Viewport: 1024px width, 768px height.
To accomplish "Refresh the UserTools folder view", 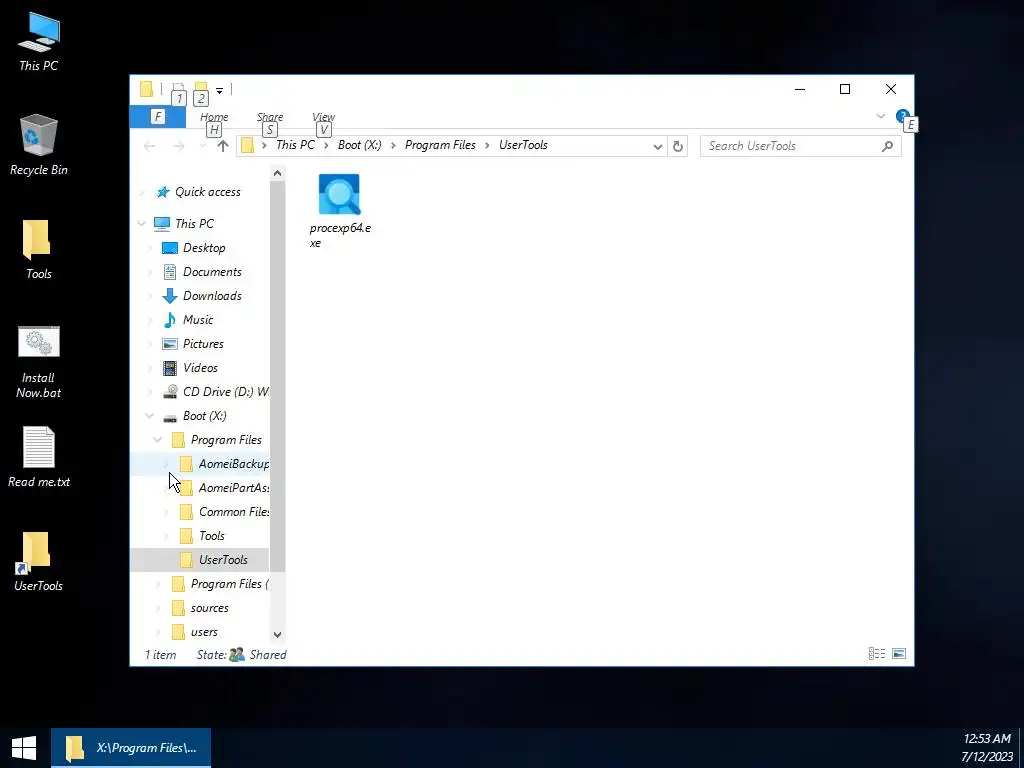I will click(x=678, y=146).
